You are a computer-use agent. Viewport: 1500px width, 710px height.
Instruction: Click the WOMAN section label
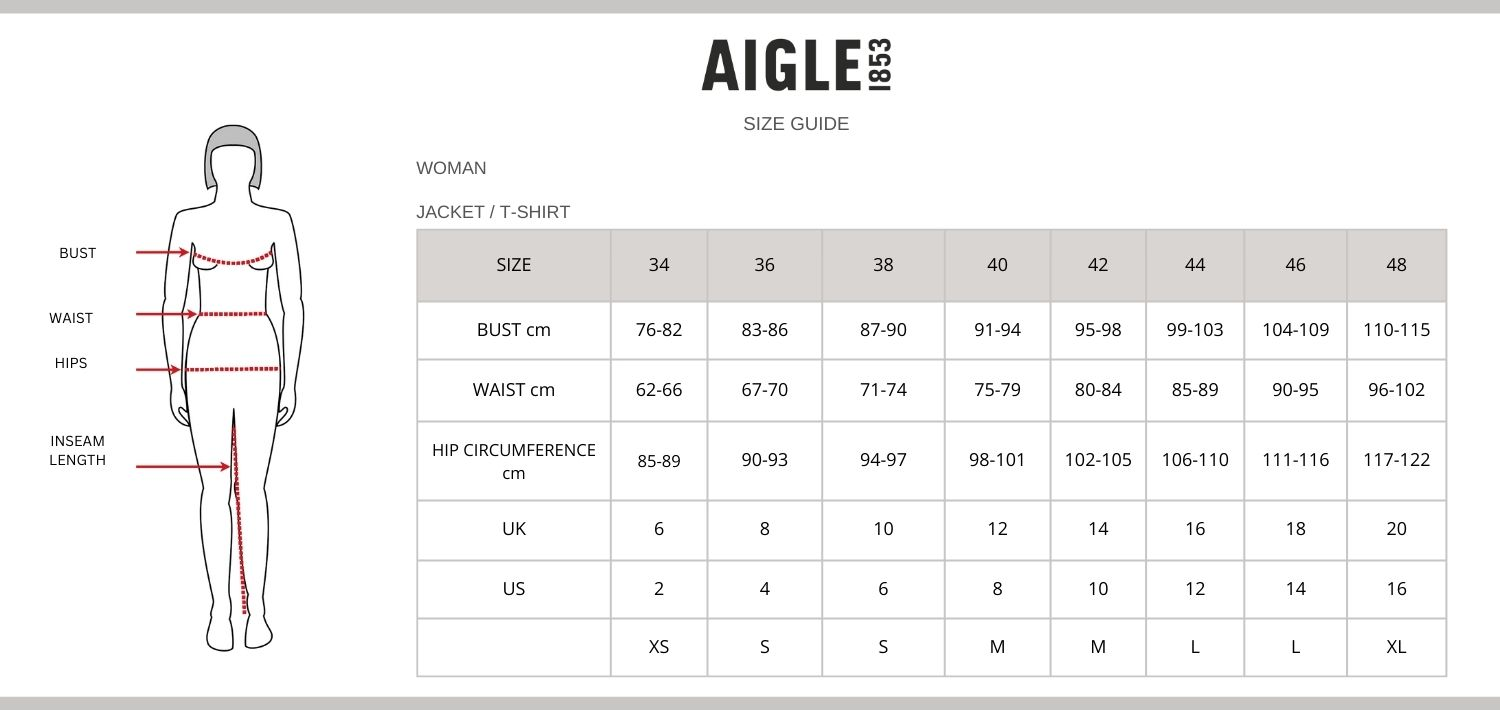451,168
